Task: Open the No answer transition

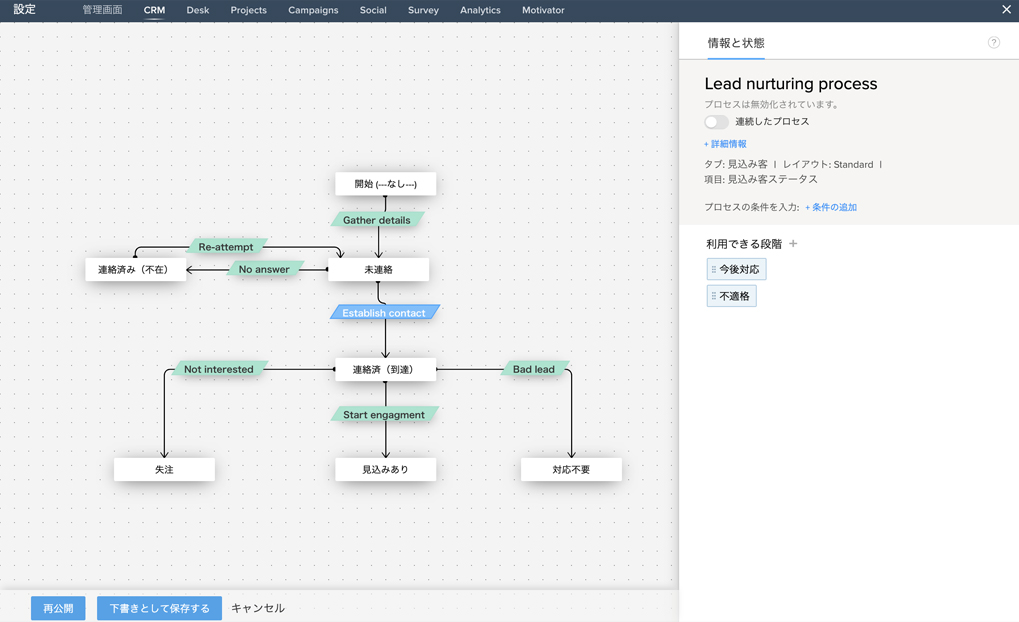Action: (264, 269)
